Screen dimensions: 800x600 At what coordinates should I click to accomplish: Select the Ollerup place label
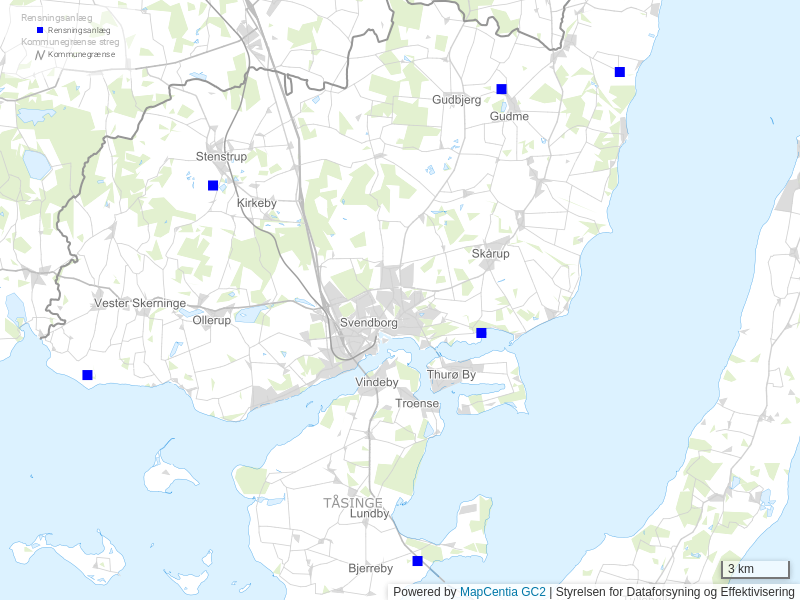coord(211,320)
